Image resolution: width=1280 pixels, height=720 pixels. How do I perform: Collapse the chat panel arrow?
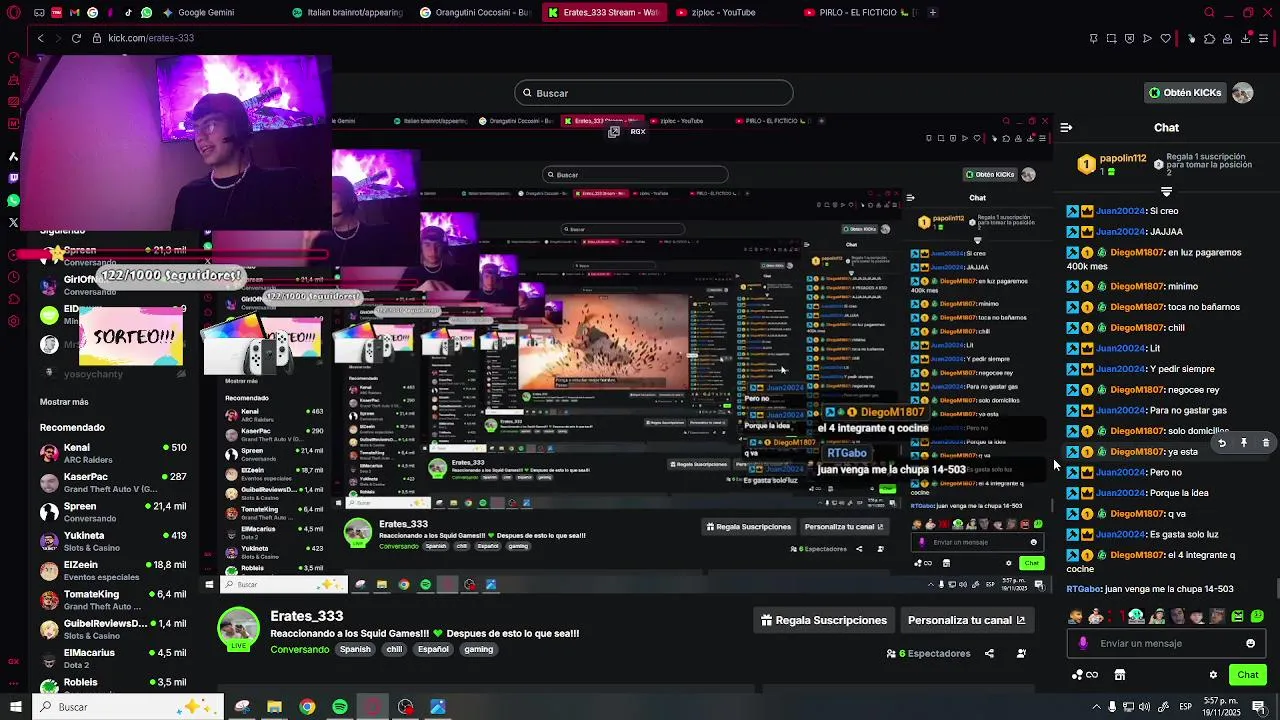pyautogui.click(x=1066, y=128)
